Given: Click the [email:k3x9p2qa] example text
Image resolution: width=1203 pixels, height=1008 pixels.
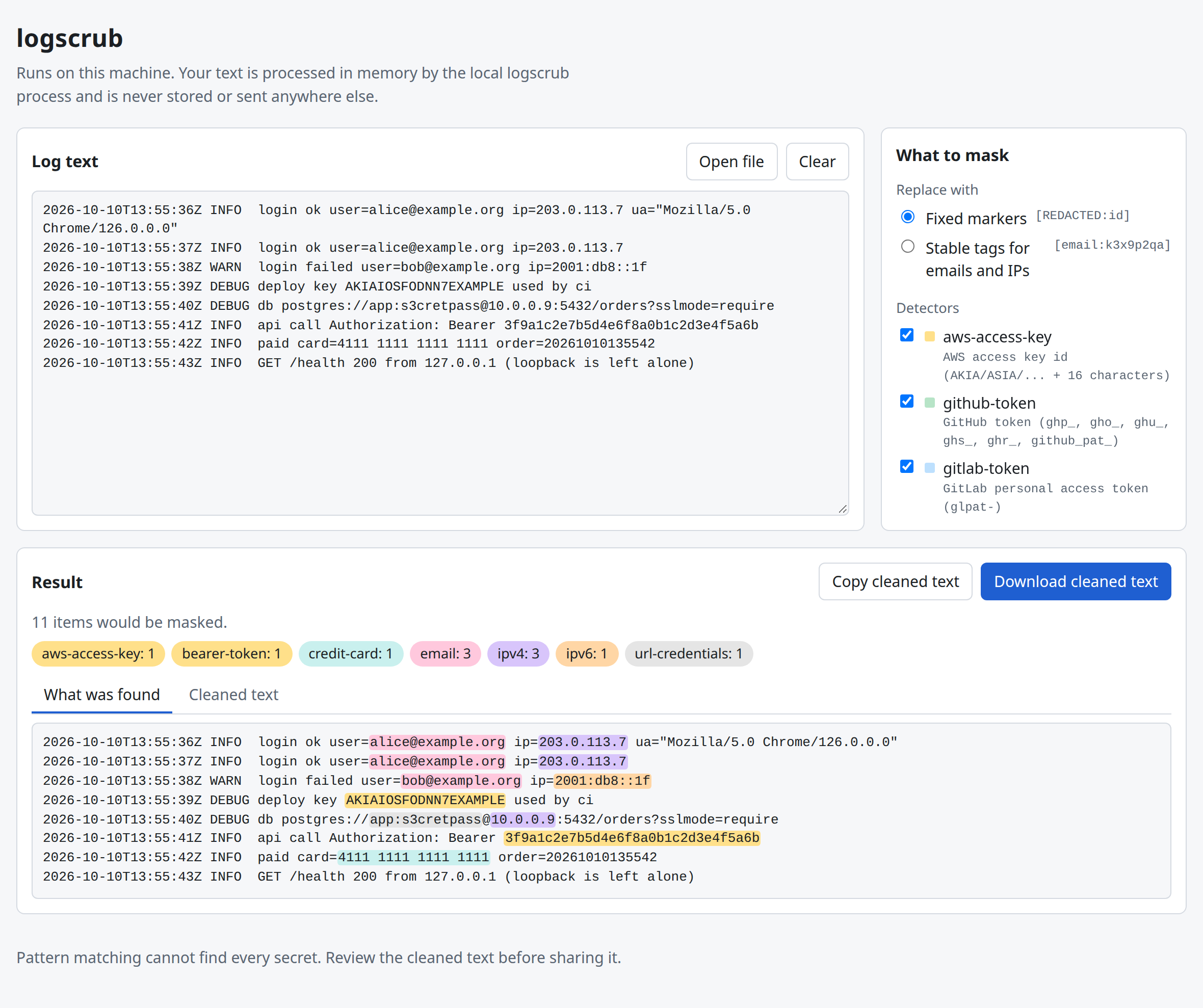Looking at the screenshot, I should click(x=1112, y=245).
